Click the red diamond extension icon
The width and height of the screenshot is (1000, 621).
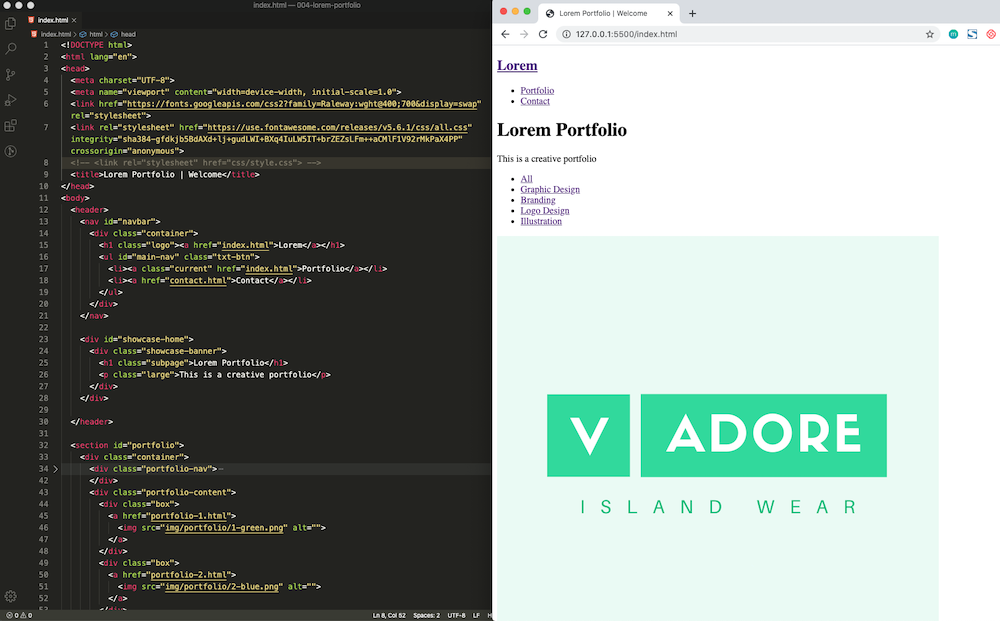point(991,34)
